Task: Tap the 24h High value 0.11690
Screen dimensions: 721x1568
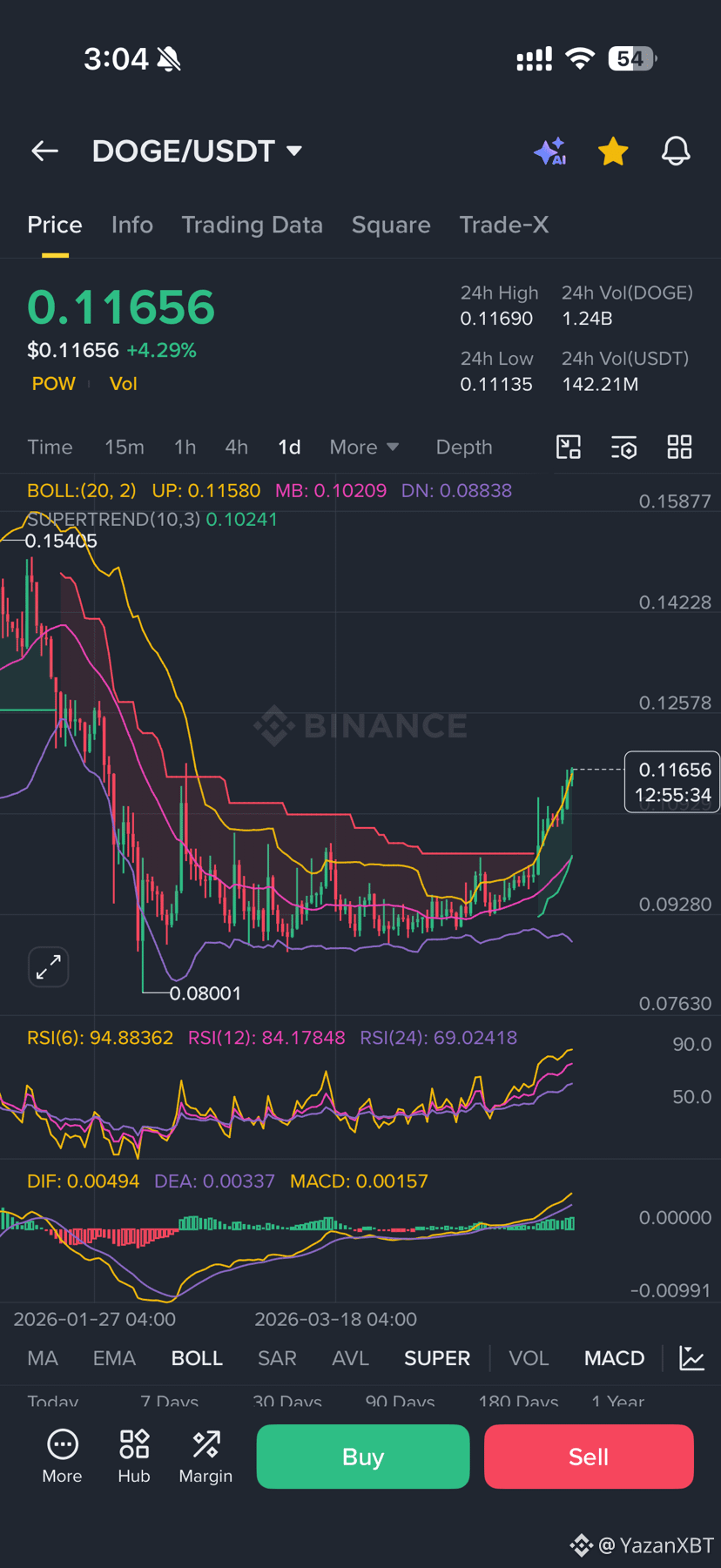Action: (496, 319)
